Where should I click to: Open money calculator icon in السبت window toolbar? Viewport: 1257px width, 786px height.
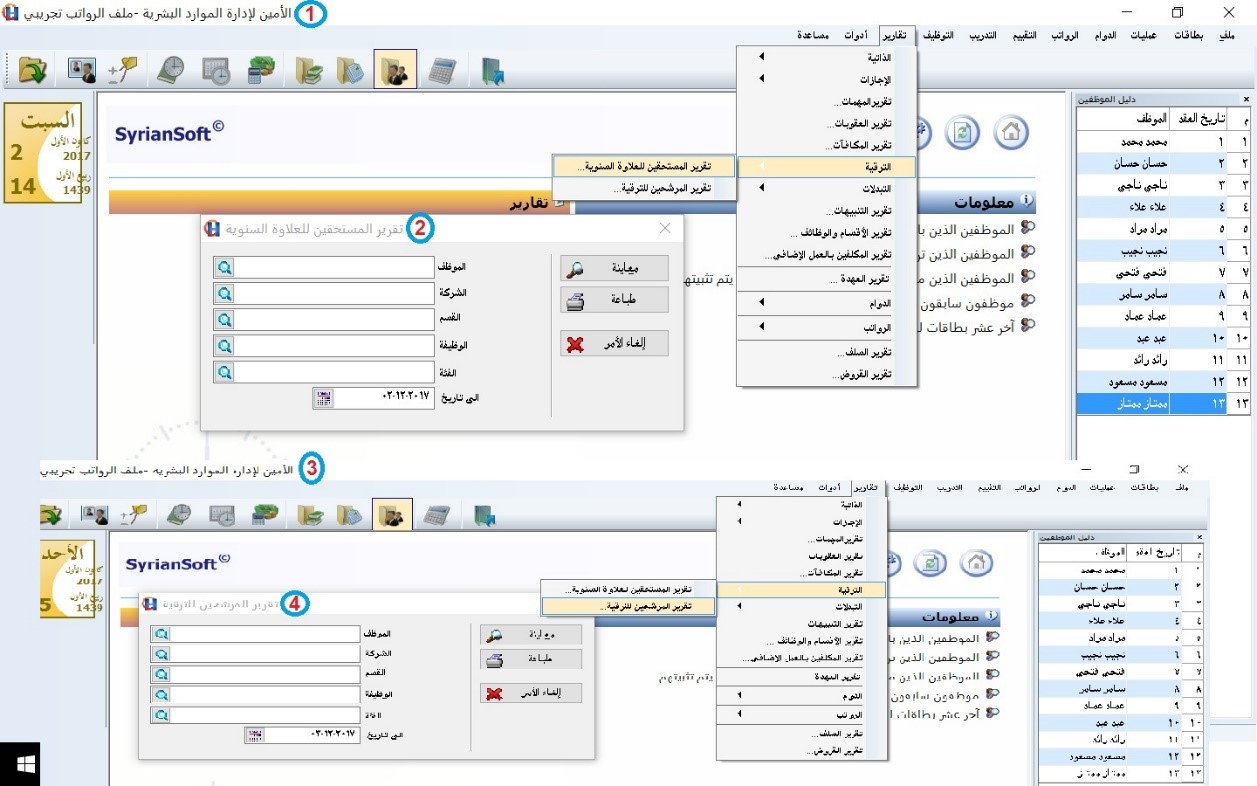point(262,70)
